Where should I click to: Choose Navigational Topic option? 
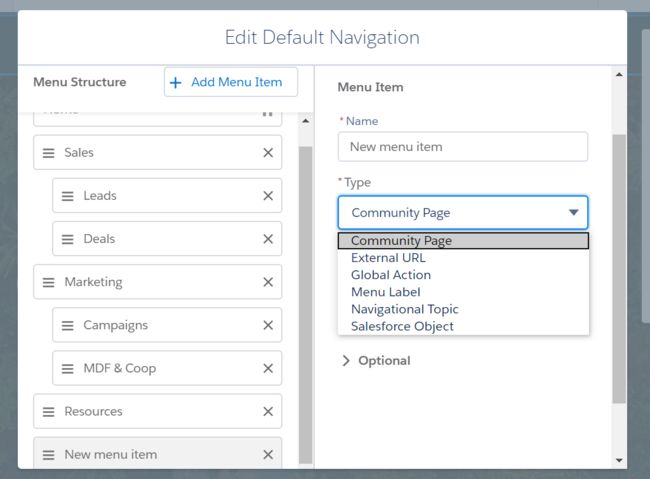click(463, 309)
